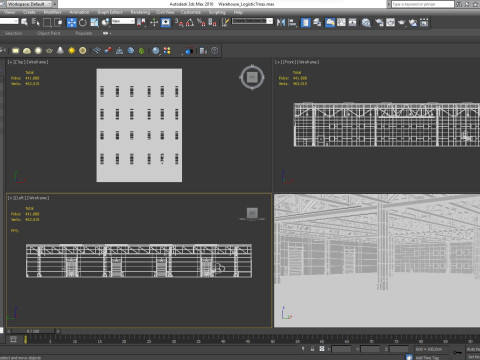Click the Front viewport label menu
This screenshot has width=480, height=360.
[297, 62]
